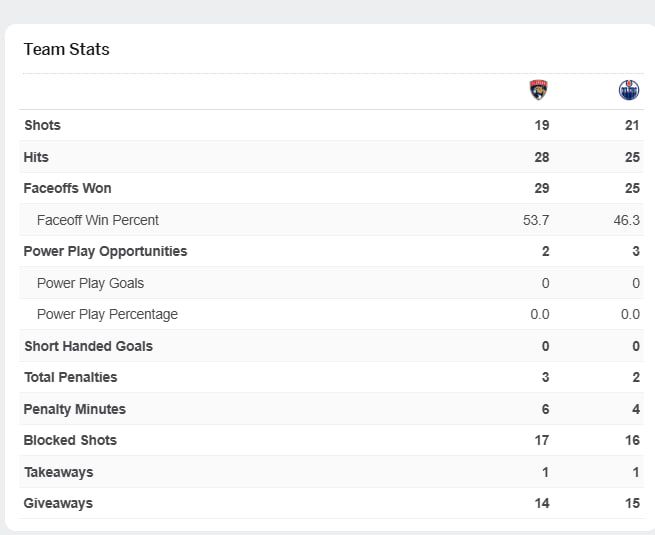Click the Takeaways row label
This screenshot has width=655, height=535.
(58, 472)
